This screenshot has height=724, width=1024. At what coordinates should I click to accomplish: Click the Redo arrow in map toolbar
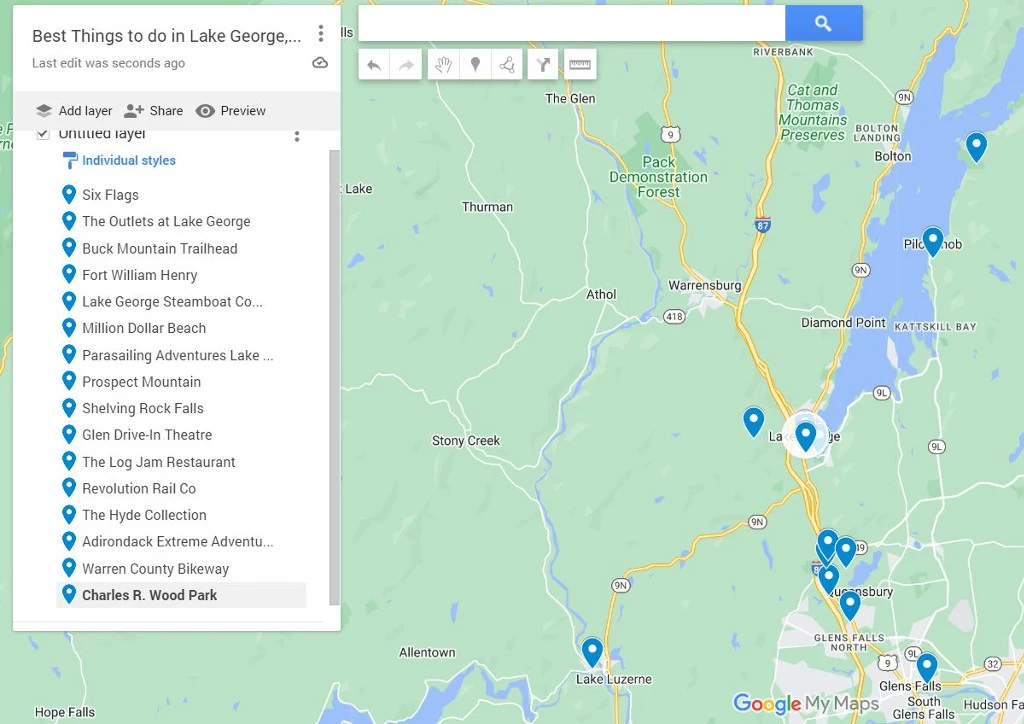click(x=406, y=65)
